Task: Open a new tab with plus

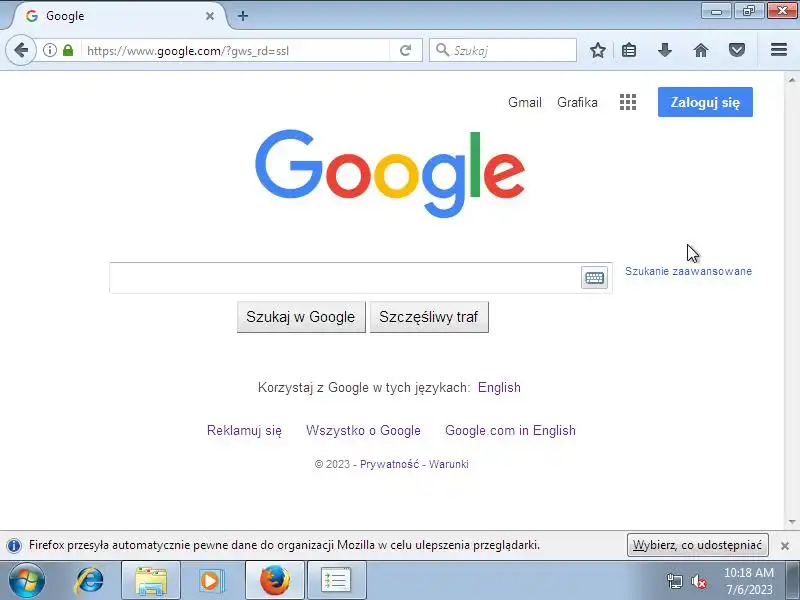Action: [x=243, y=16]
